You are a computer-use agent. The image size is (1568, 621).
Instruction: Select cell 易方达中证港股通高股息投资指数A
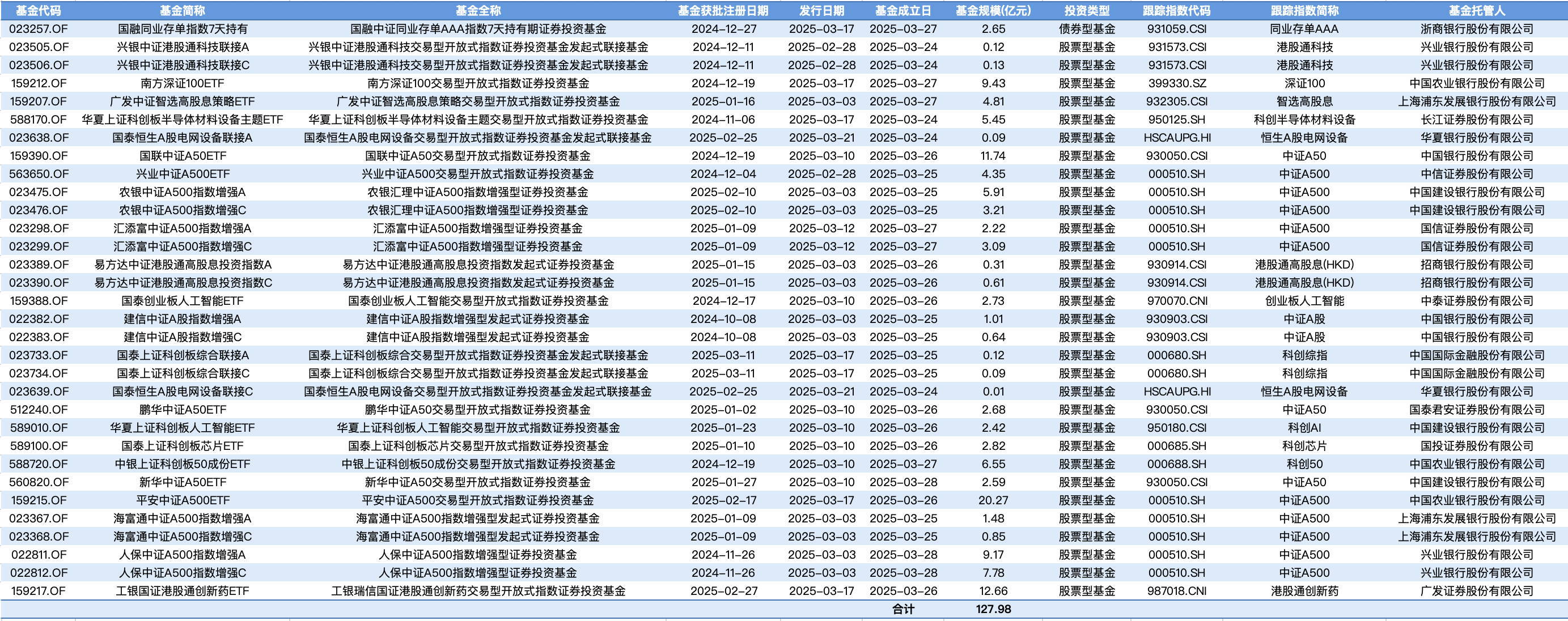pyautogui.click(x=182, y=265)
